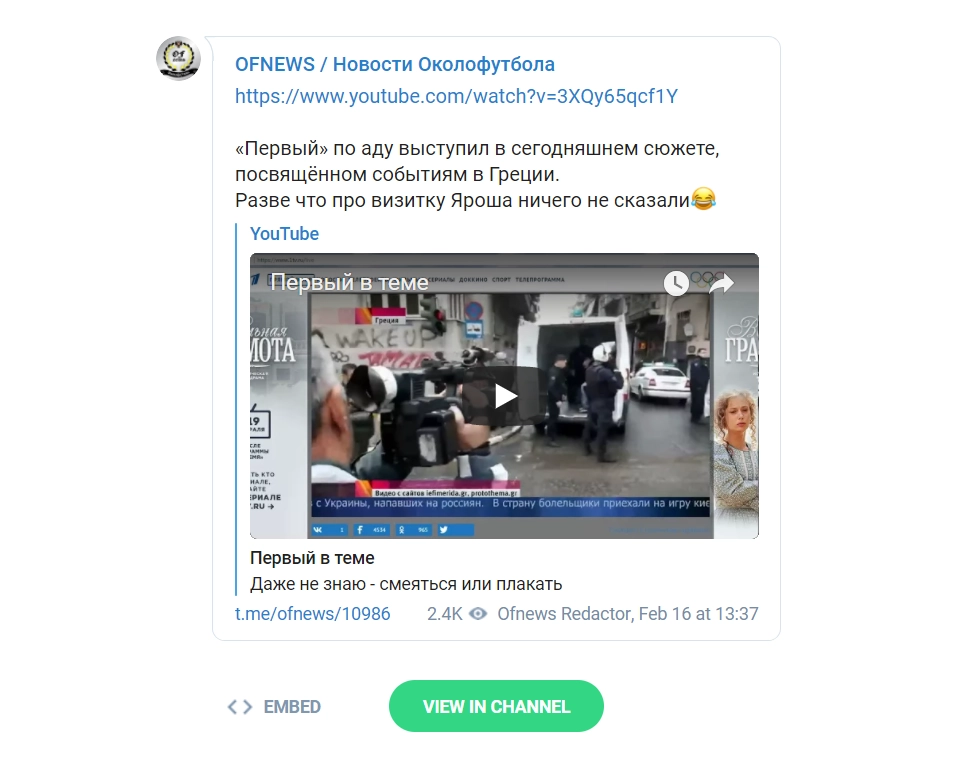Open the youtube.com/watch URL link
This screenshot has width=969, height=762.
tap(456, 96)
